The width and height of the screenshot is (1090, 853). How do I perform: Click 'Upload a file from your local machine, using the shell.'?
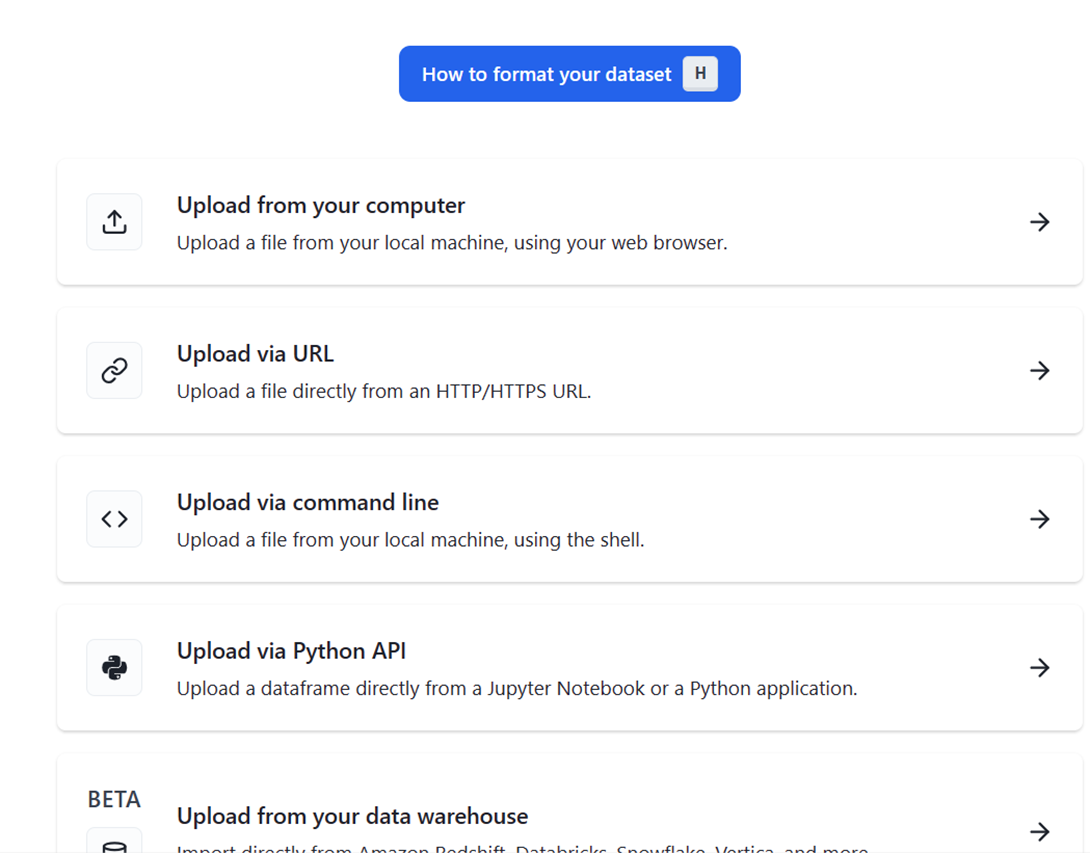pos(410,540)
